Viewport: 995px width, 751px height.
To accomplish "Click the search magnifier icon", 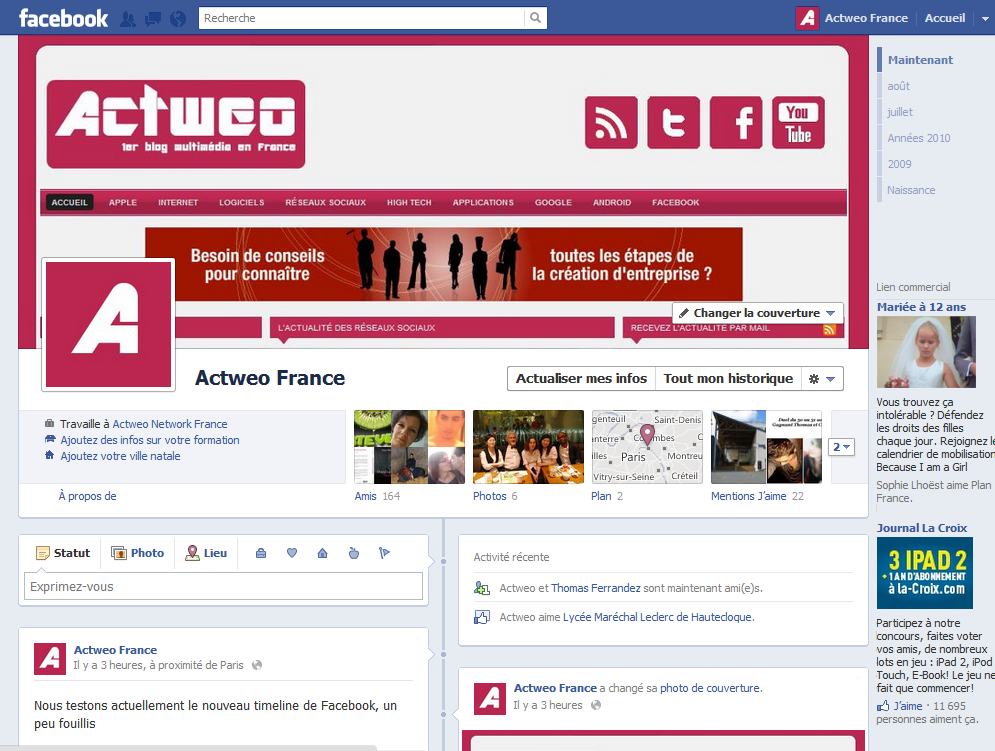I will coord(535,17).
